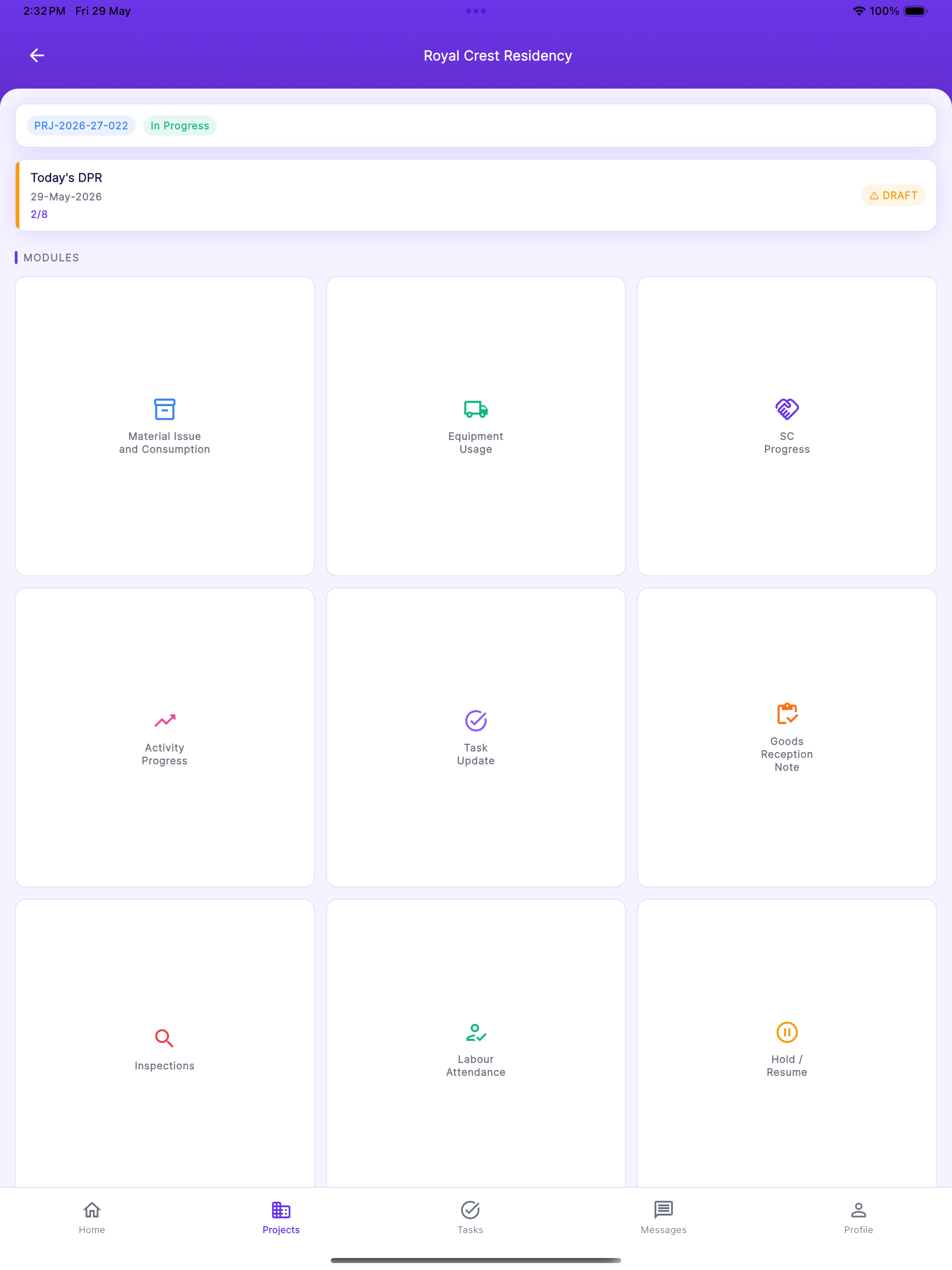Open Inspections magnifier icon
The width and height of the screenshot is (952, 1270).
click(x=165, y=1039)
